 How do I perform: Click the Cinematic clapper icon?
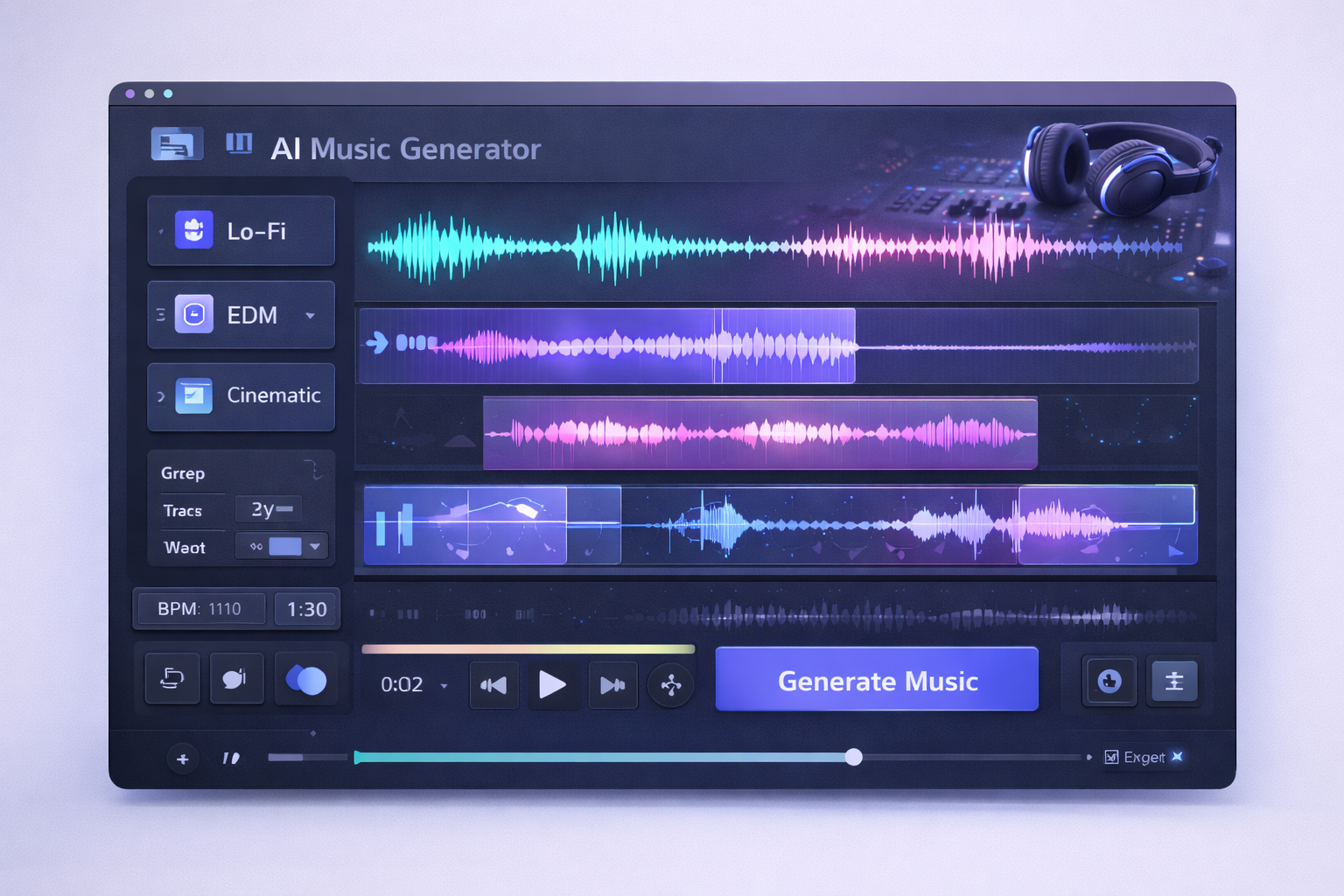click(x=193, y=395)
